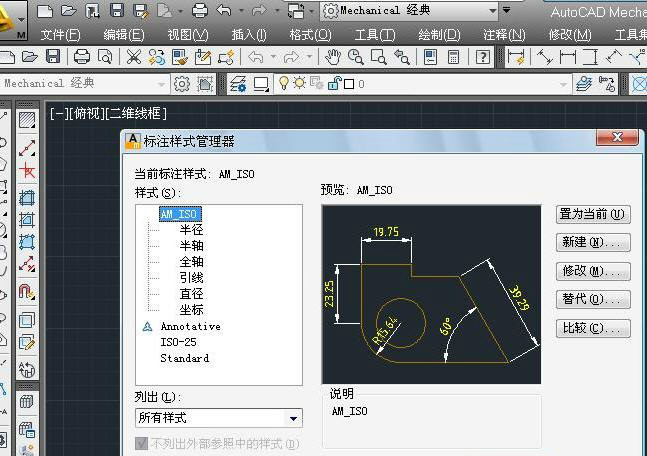This screenshot has height=456, width=647.
Task: Click the 比较(C)... button
Action: 593,328
